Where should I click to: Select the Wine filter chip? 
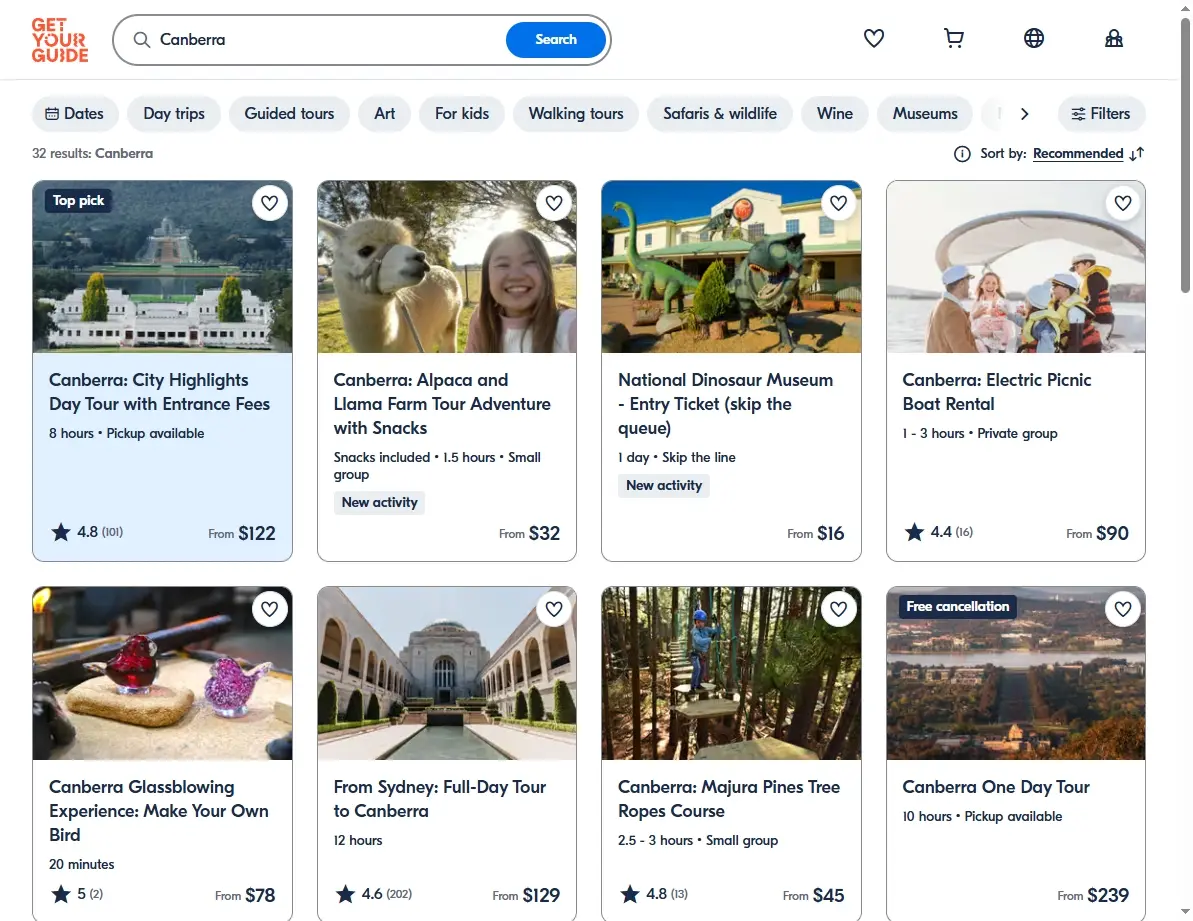tap(835, 113)
